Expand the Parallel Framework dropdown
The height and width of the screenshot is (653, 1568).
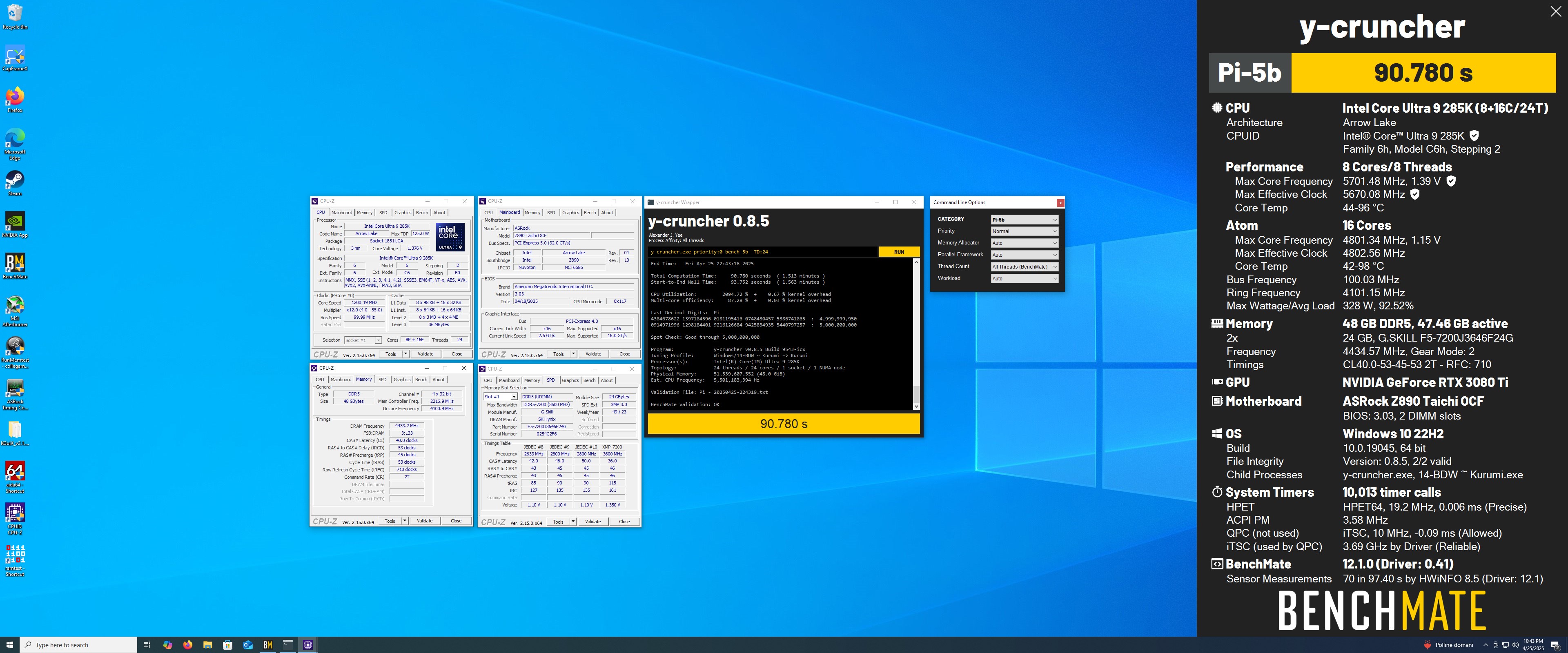tap(1025, 254)
